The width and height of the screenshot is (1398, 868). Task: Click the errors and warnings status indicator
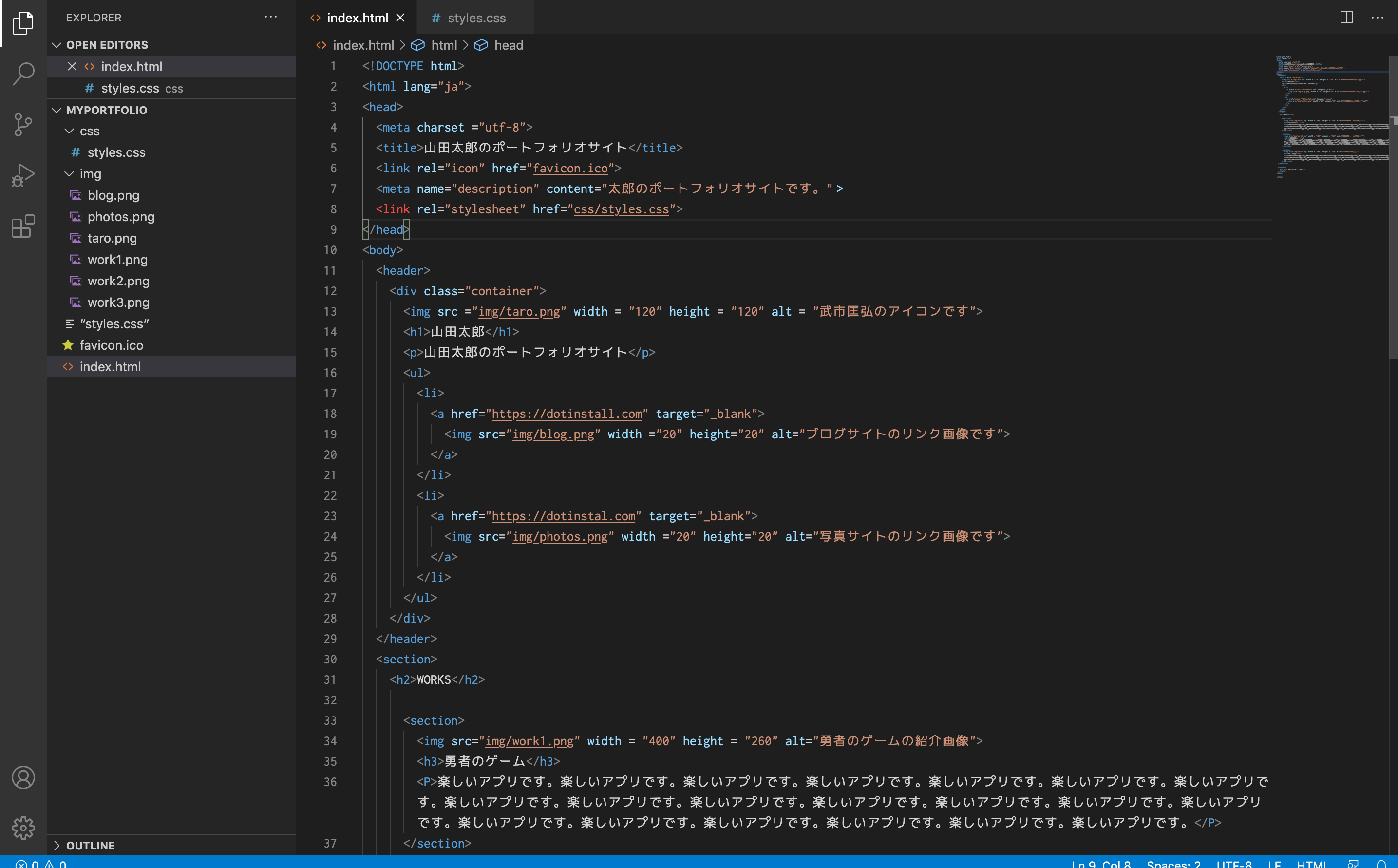tap(40, 864)
